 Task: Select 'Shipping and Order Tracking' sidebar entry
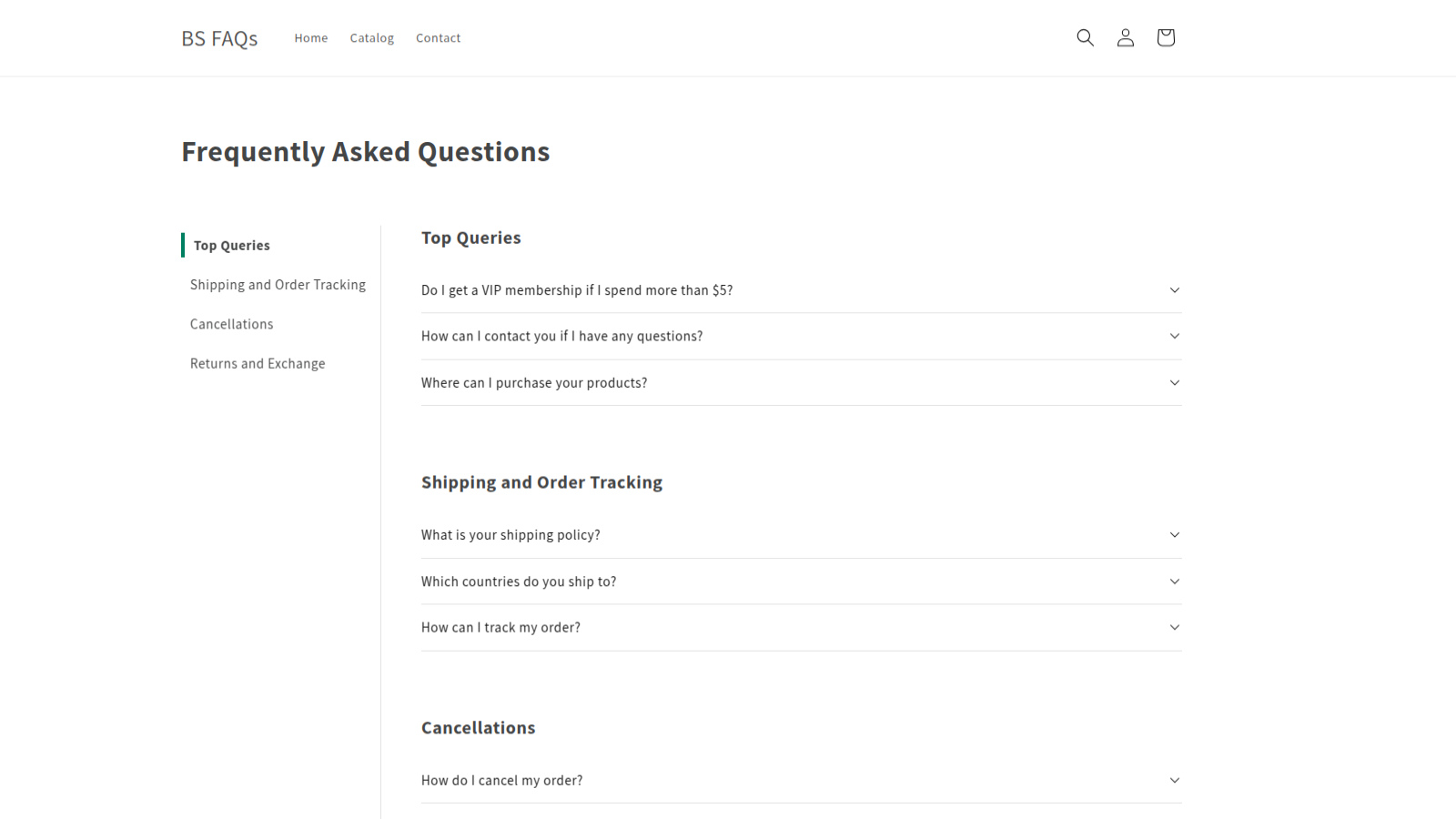(278, 284)
